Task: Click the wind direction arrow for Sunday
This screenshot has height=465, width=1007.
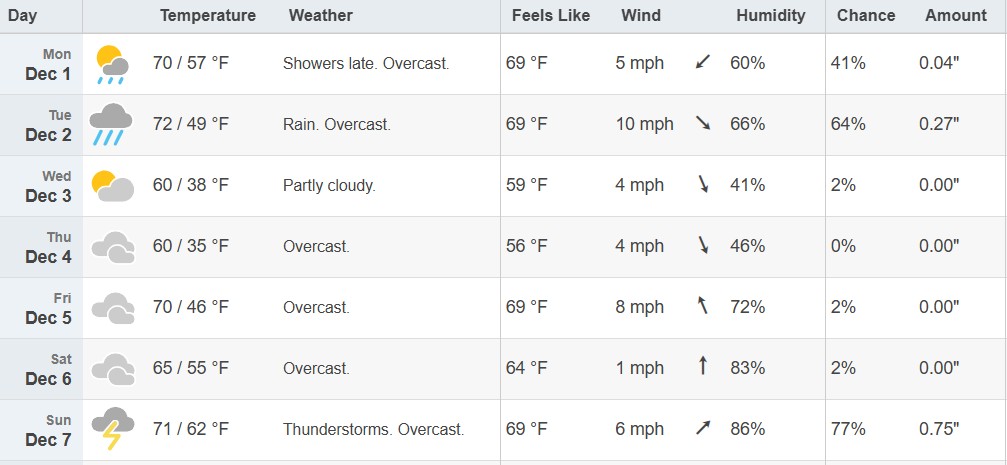Action: 702,429
